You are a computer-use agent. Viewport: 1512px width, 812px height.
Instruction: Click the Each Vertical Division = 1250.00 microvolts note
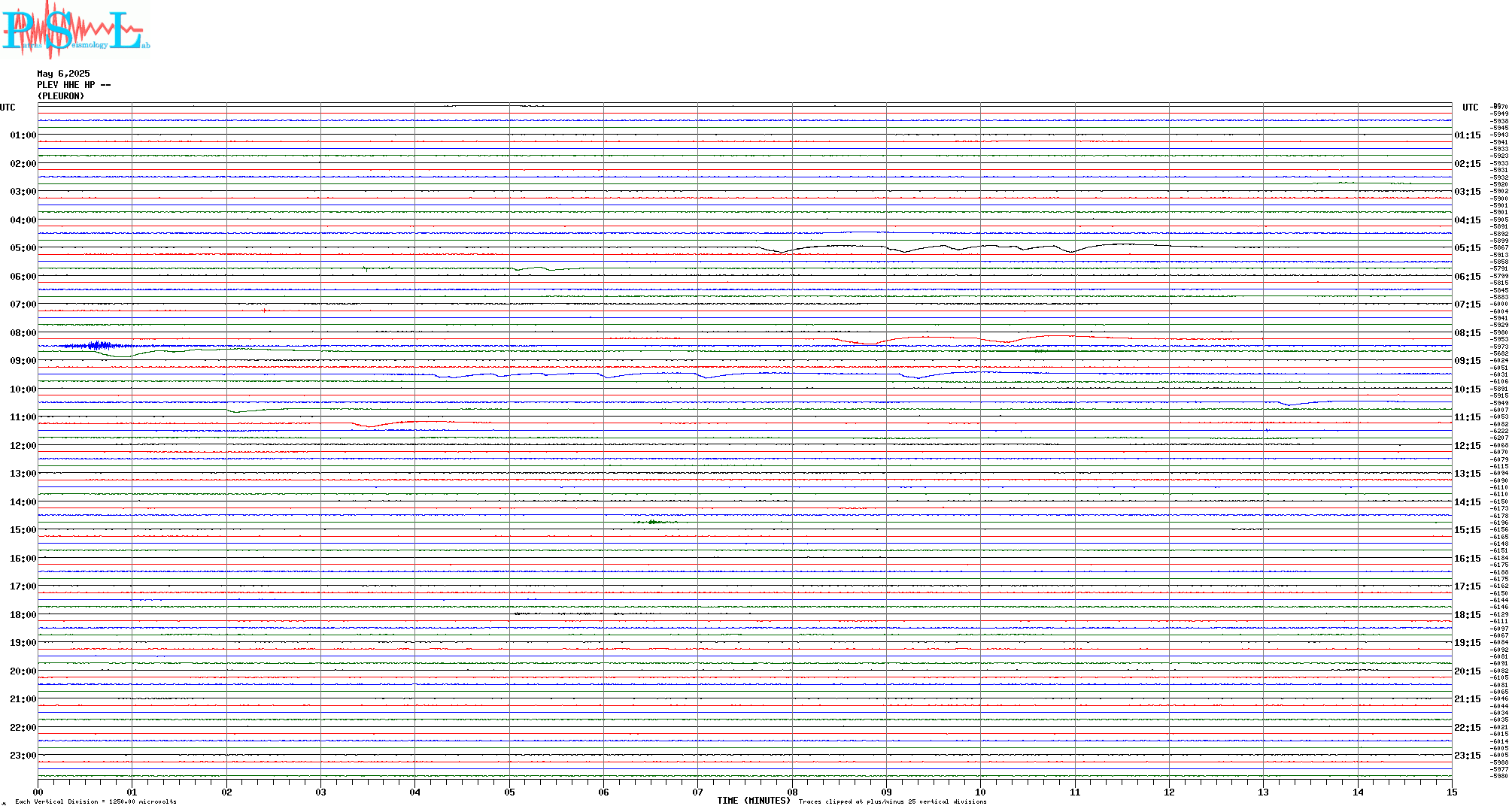[x=96, y=801]
